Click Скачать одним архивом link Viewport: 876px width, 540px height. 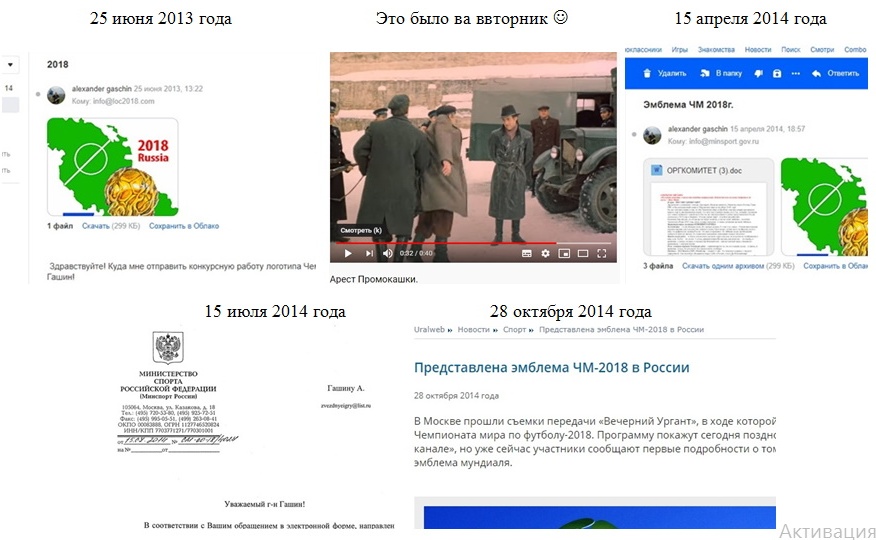pyautogui.click(x=722, y=266)
